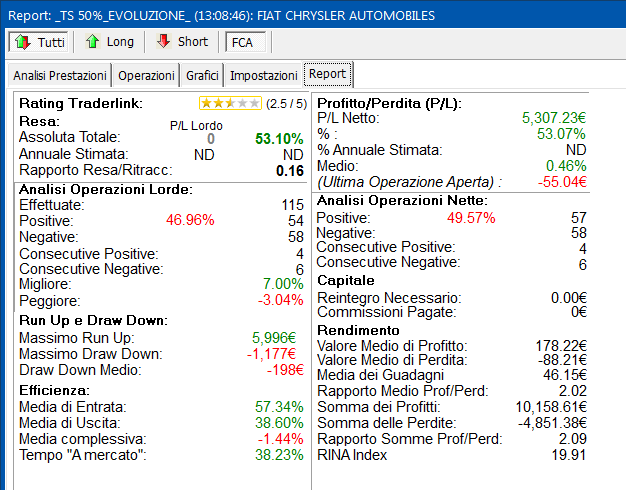Switch to the Operazioni tab
Screen dimensions: 626x490
point(146,75)
